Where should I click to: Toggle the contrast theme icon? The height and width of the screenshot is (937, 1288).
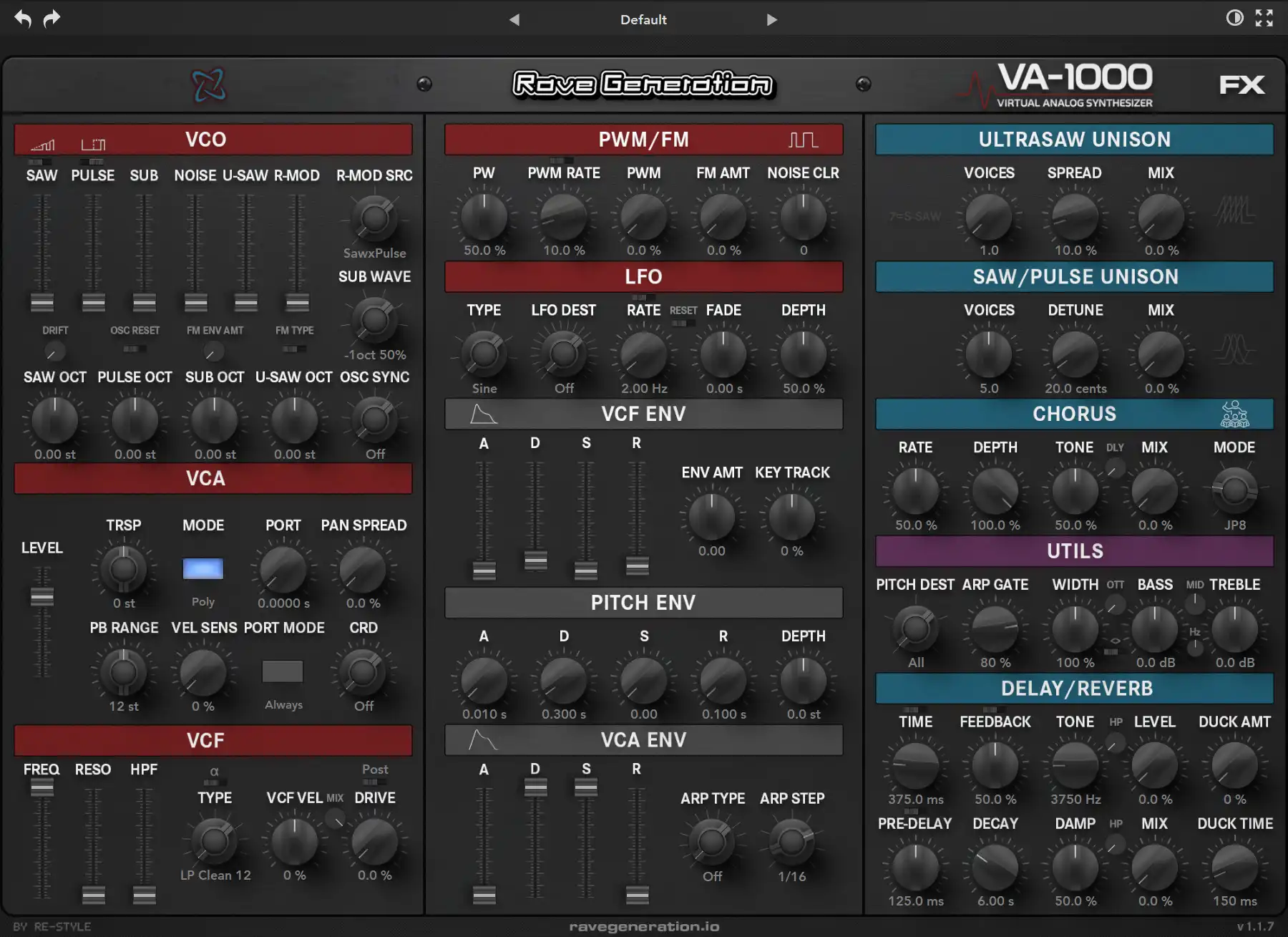[1234, 18]
